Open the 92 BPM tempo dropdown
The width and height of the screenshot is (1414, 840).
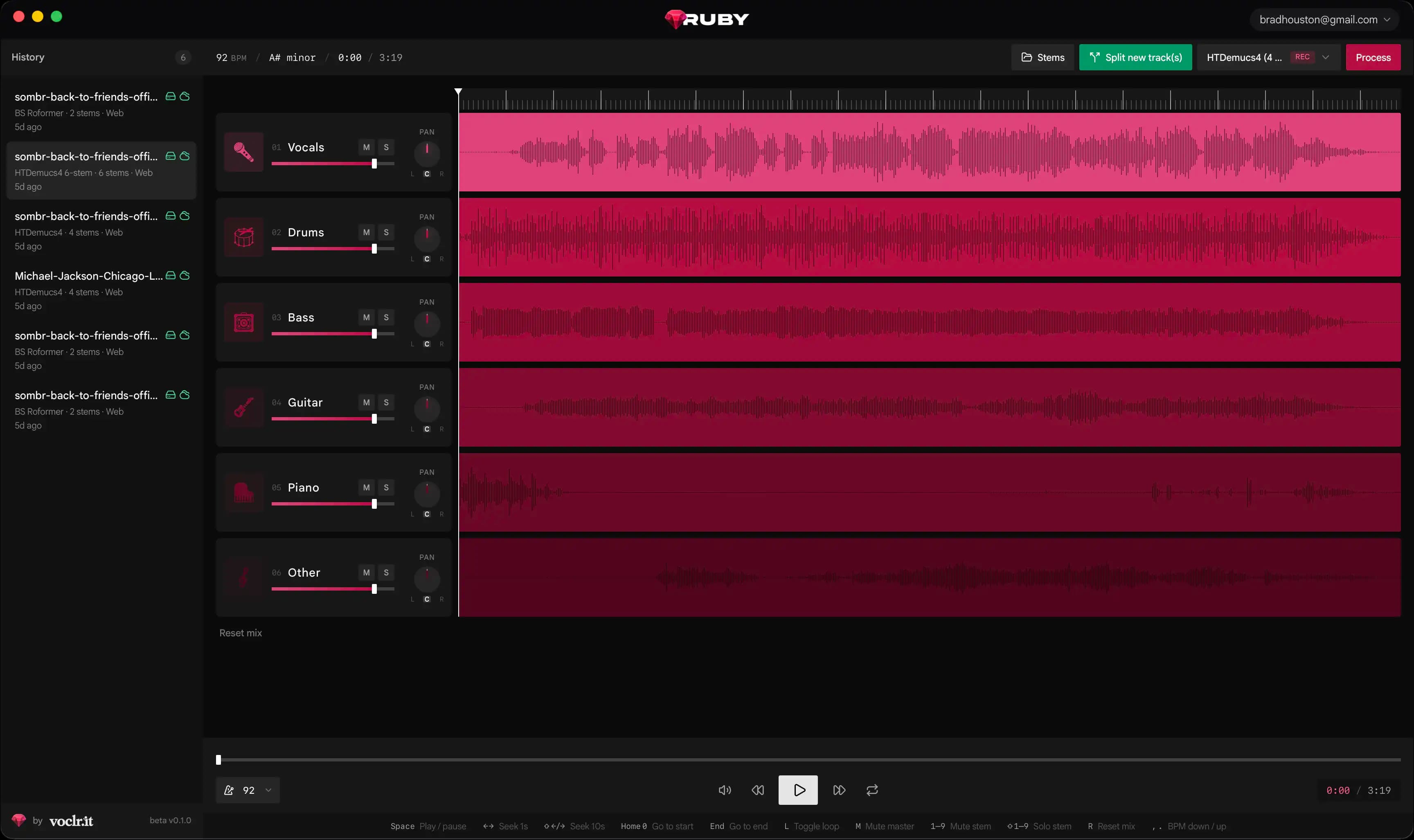coord(248,790)
